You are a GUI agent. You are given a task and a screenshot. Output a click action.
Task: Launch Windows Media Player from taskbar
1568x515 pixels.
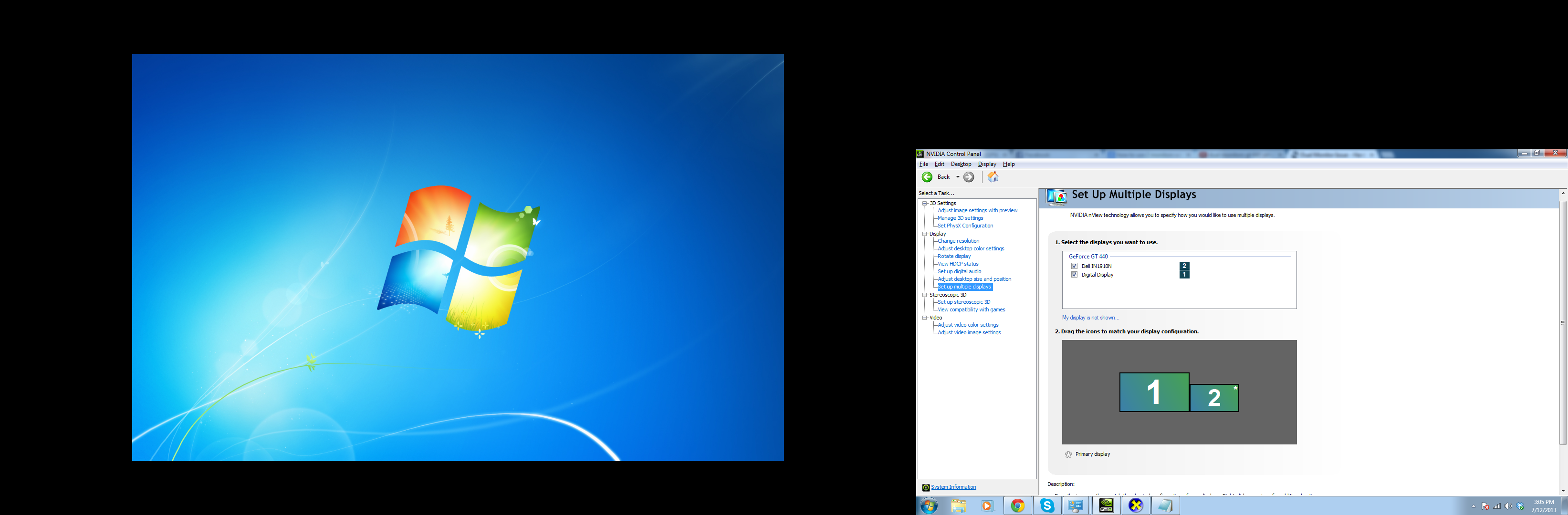point(987,506)
